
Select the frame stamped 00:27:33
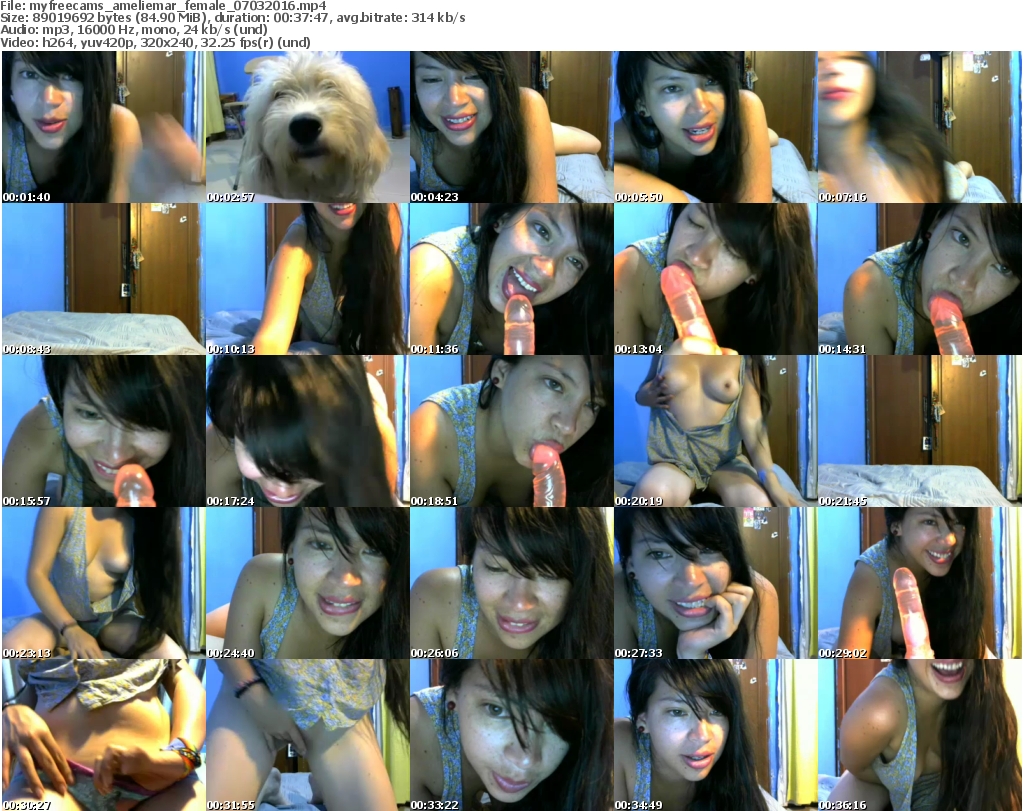click(715, 583)
